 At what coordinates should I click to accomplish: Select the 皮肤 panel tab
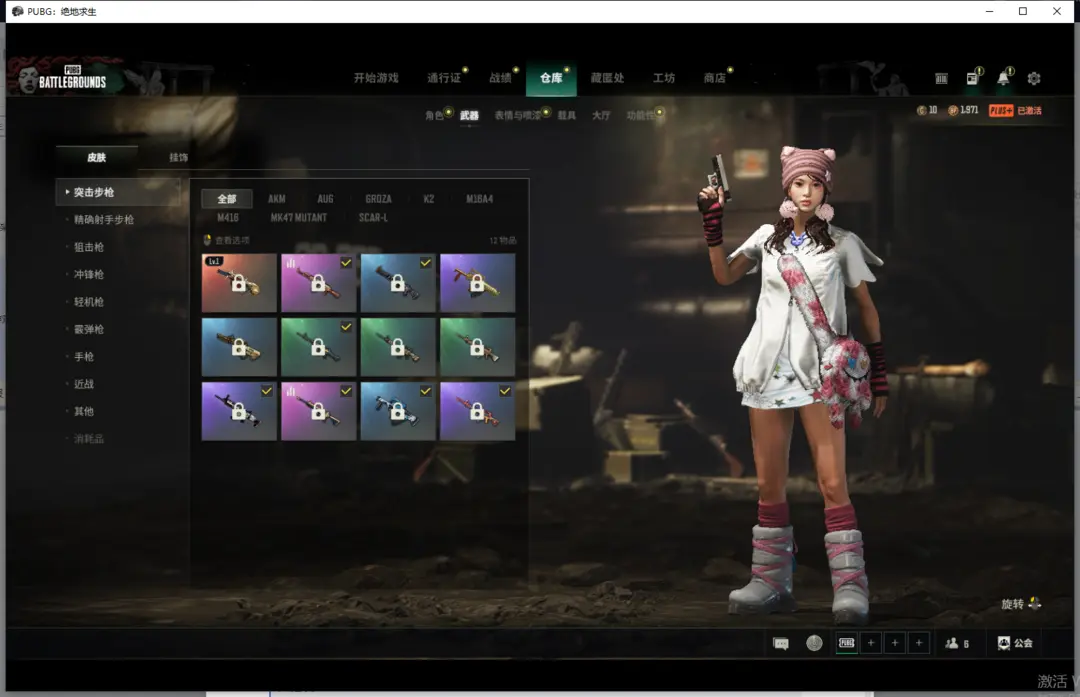(96, 157)
